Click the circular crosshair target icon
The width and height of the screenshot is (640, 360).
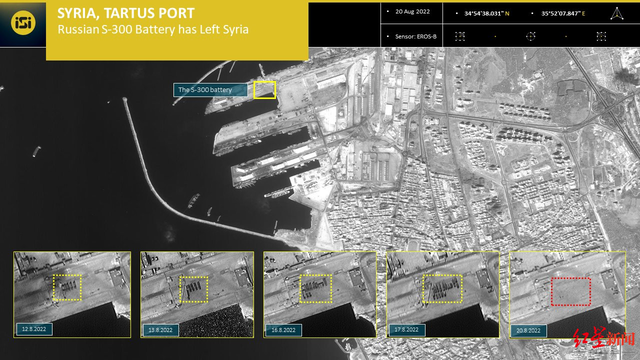tap(530, 36)
